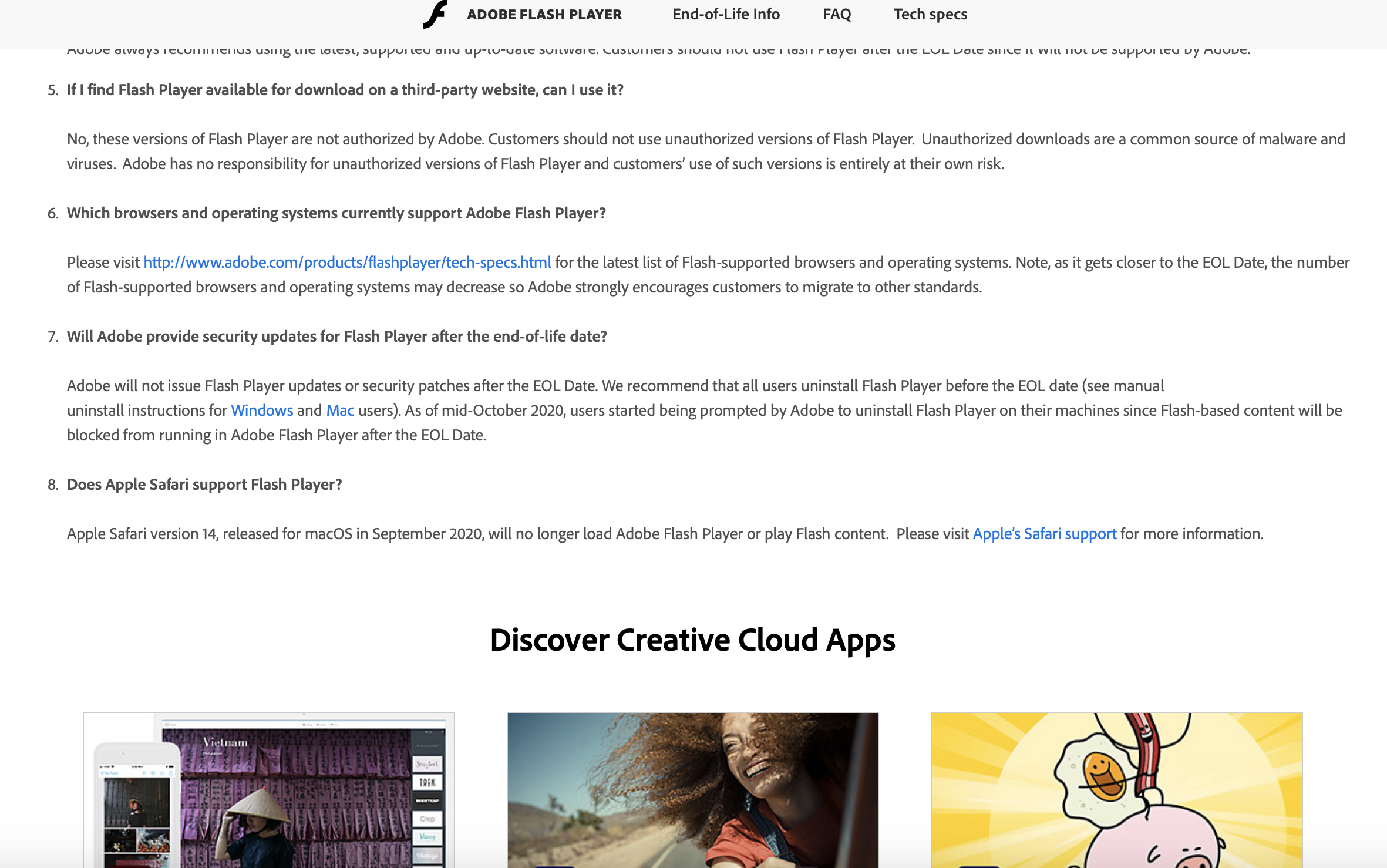The width and height of the screenshot is (1387, 868).
Task: Click question 7 about security updates
Action: [336, 337]
